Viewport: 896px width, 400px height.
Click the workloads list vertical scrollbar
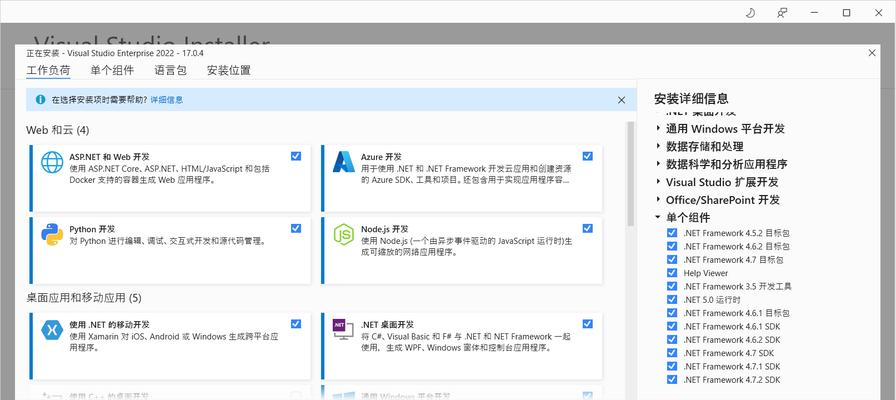pos(630,174)
